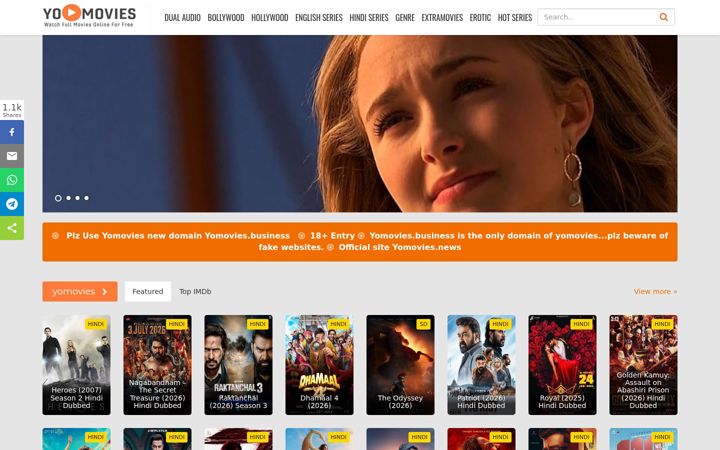This screenshot has height=450, width=720.
Task: Open Dhamaal 4 (2026) poster
Action: 320,365
